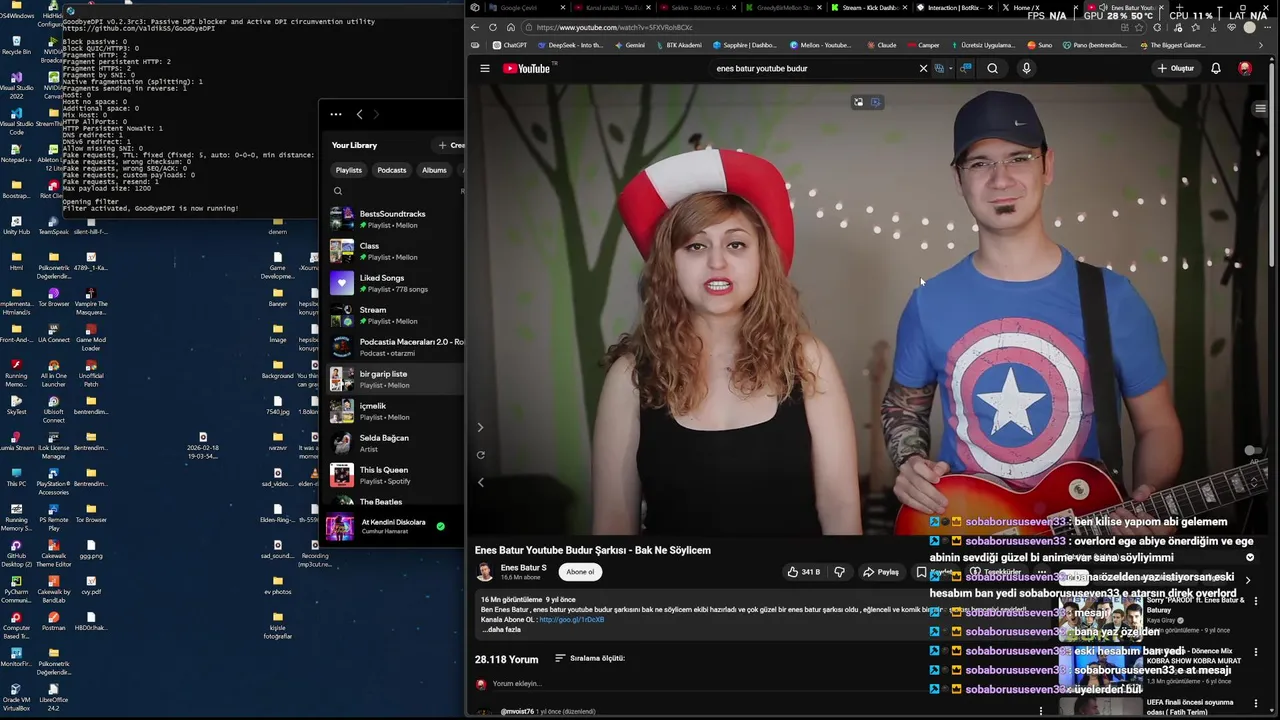Open the Sıralama ölçütü sort dropdown

590,658
